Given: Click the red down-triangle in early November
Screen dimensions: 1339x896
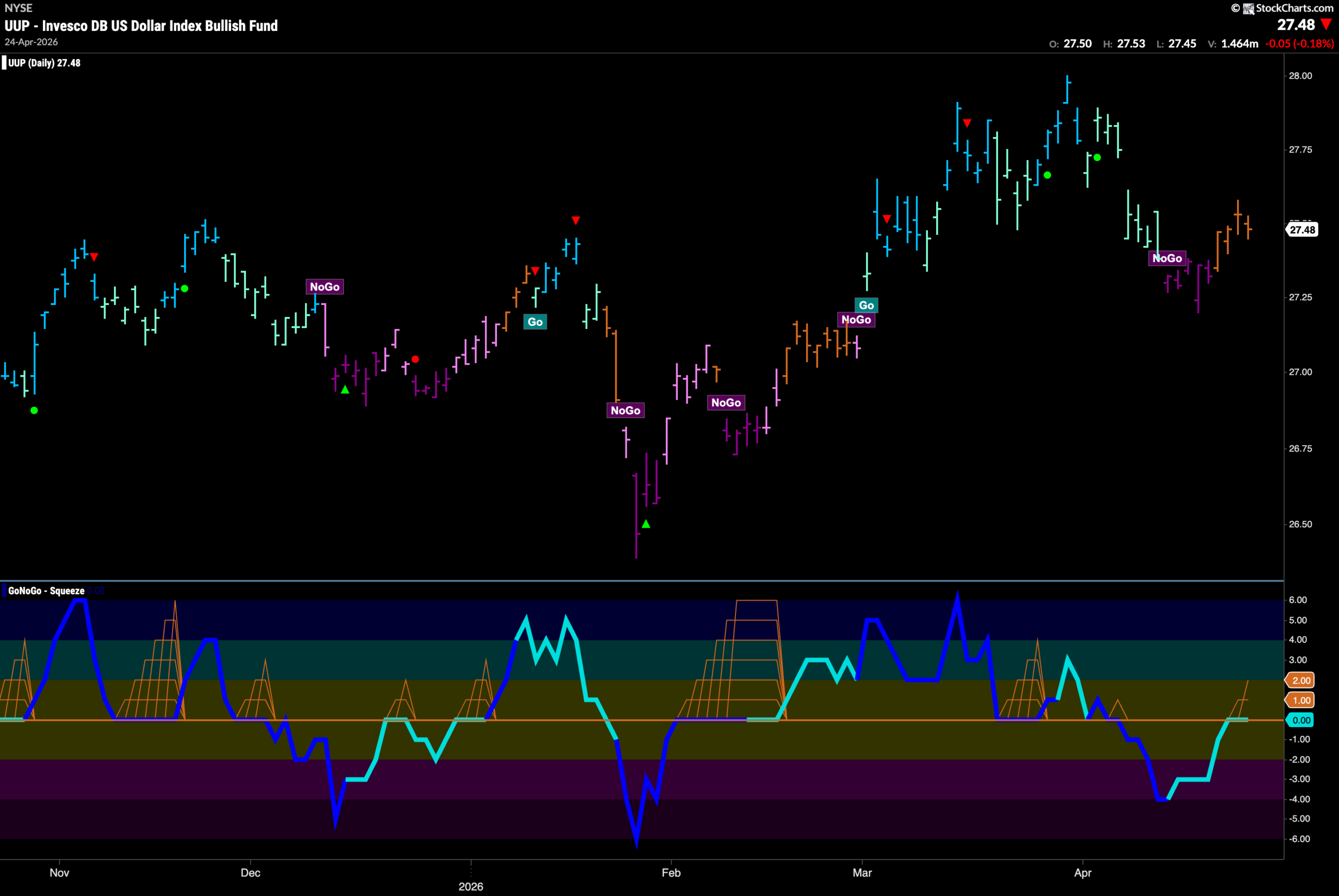Looking at the screenshot, I should pos(94,257).
